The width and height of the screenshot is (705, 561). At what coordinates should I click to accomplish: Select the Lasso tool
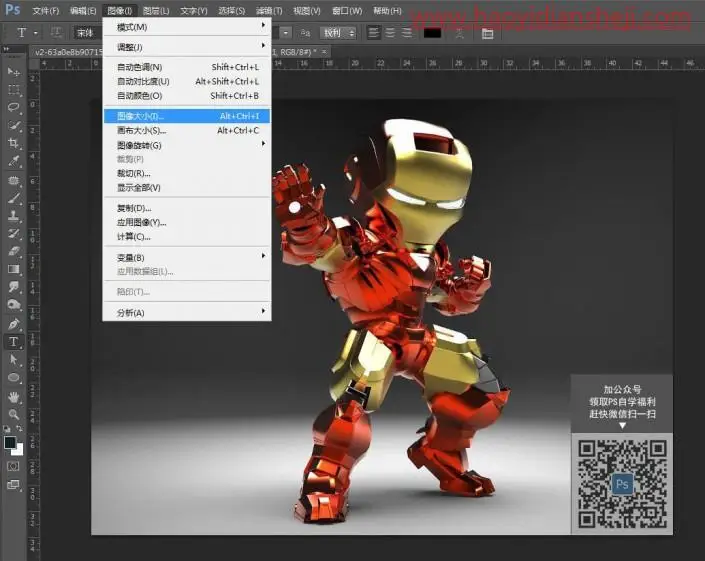[13, 107]
